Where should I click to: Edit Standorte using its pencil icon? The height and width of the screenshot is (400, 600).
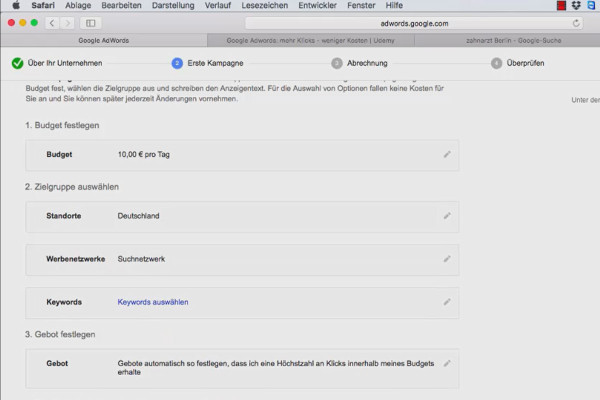(447, 216)
